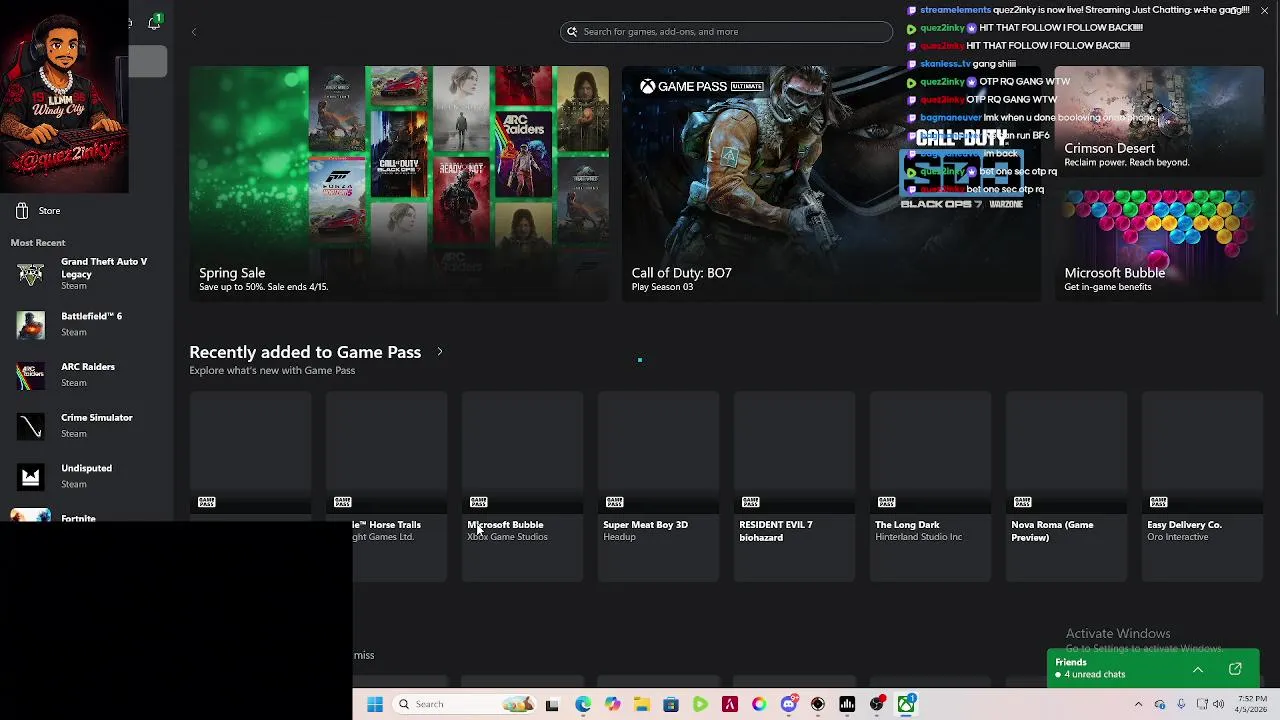
Task: Open OBS Studio from taskbar
Action: pos(818,704)
